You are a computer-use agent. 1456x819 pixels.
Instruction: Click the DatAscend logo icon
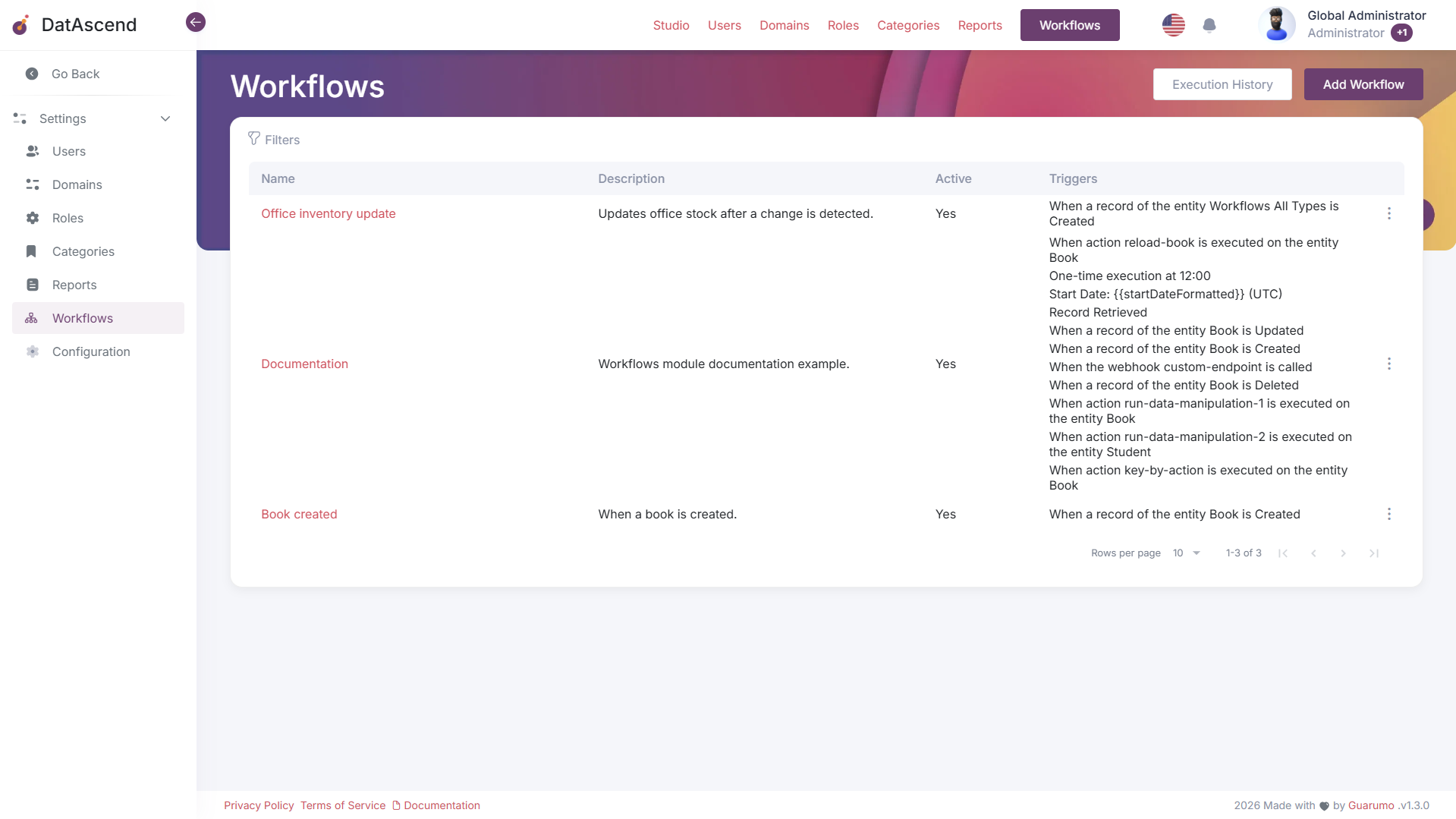pos(21,25)
